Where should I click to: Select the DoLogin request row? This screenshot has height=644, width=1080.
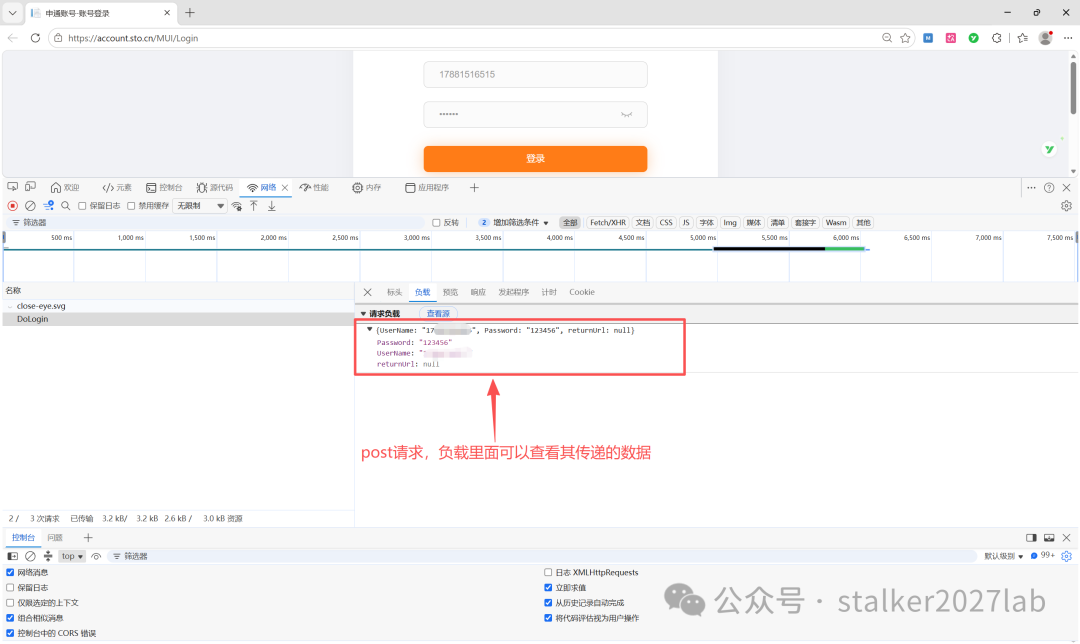click(178, 319)
